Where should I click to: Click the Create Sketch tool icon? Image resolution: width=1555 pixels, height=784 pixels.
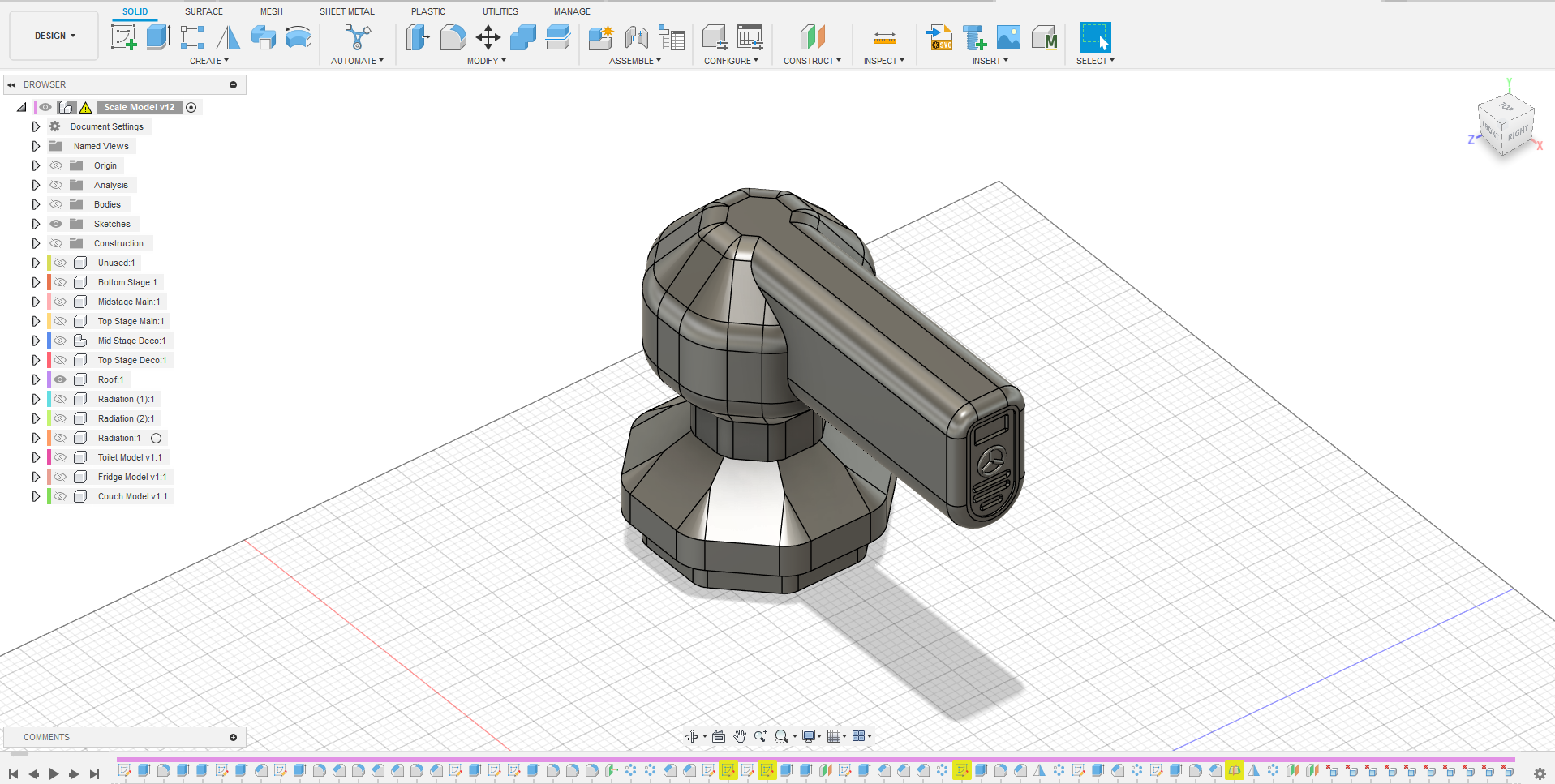coord(123,37)
